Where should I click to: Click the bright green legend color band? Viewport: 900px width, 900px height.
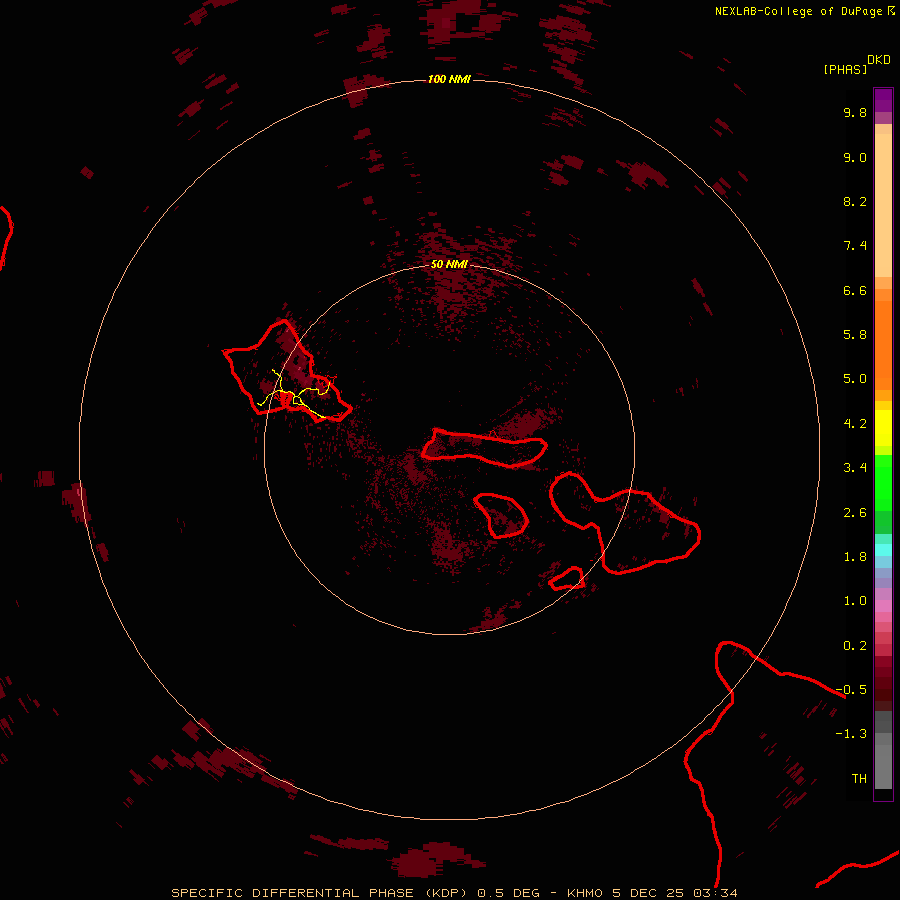coord(883,482)
